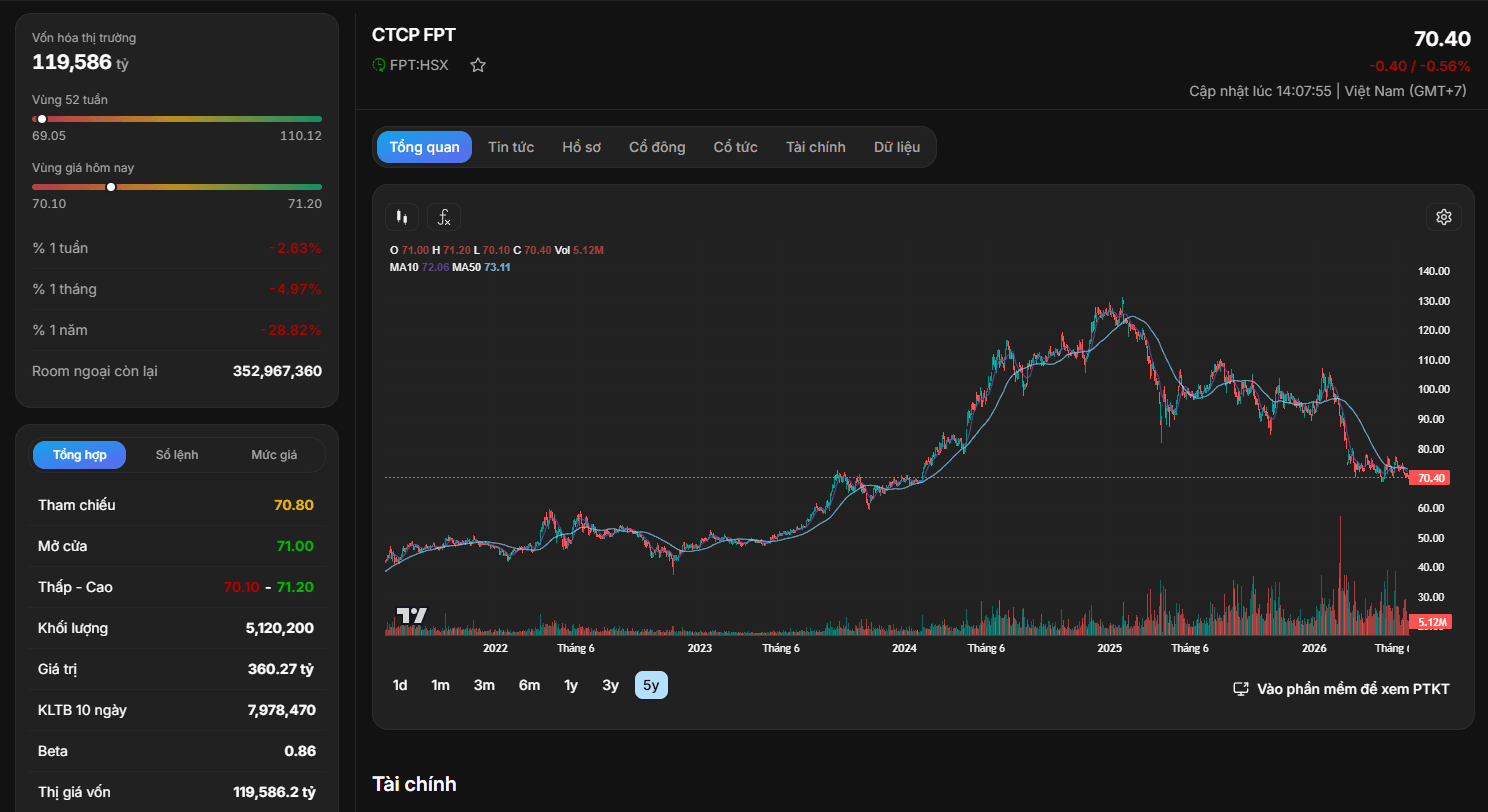Select the 1y time range
This screenshot has width=1488, height=812.
click(571, 685)
